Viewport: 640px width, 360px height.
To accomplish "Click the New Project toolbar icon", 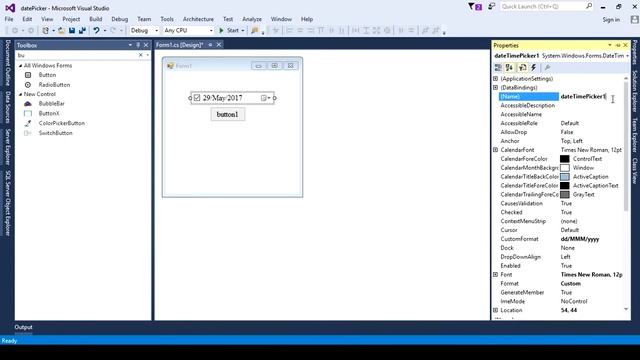I will [x=46, y=30].
